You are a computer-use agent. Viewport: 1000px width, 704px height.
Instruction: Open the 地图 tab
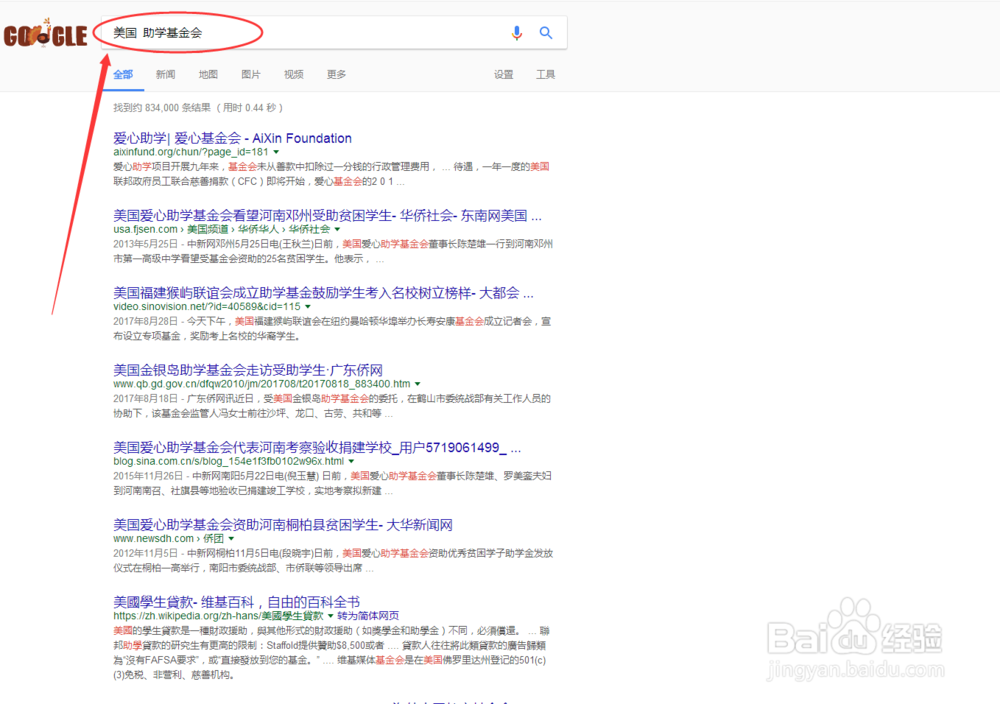208,75
